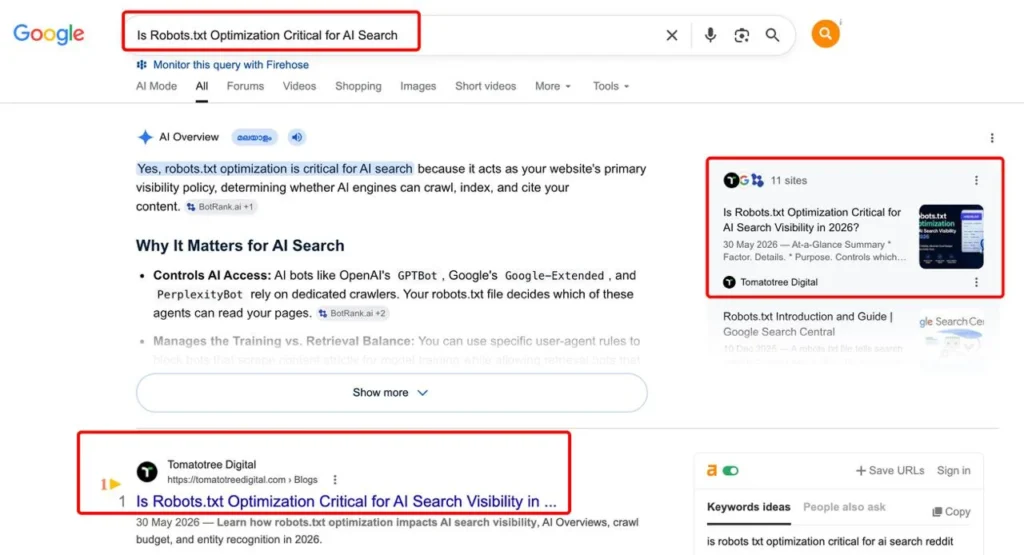Click the 'Why It Matters for AI Search' heading
This screenshot has height=555, width=1024.
[240, 246]
